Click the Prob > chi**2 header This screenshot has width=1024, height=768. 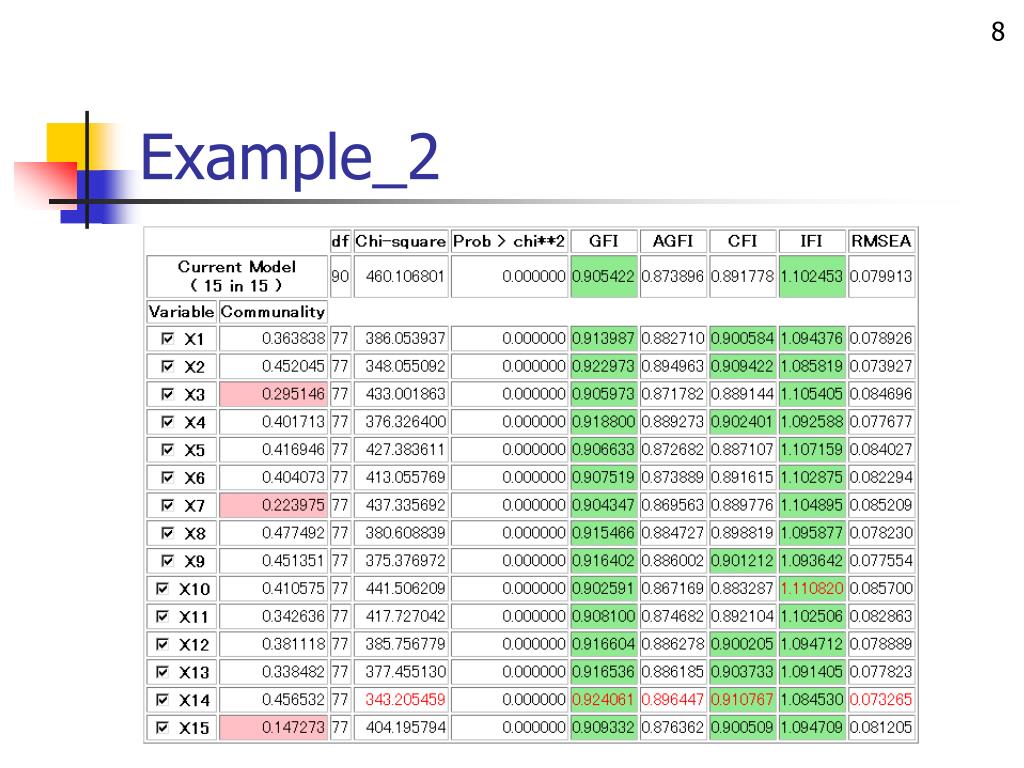coord(509,241)
